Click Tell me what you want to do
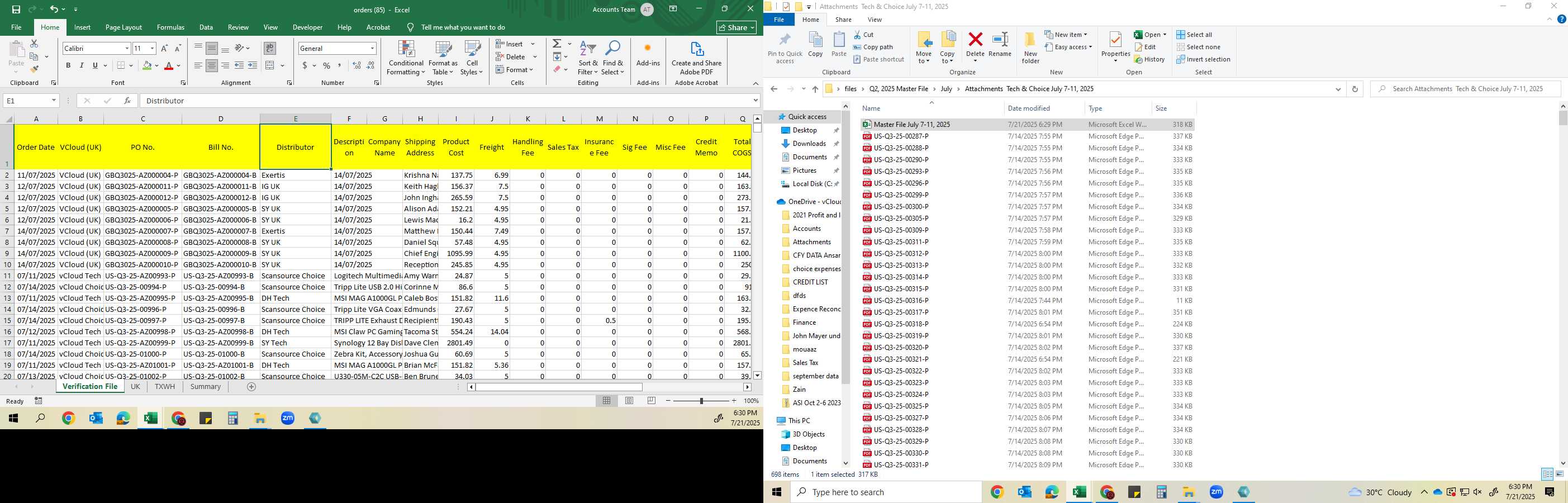Image resolution: width=1568 pixels, height=503 pixels. coord(463,27)
